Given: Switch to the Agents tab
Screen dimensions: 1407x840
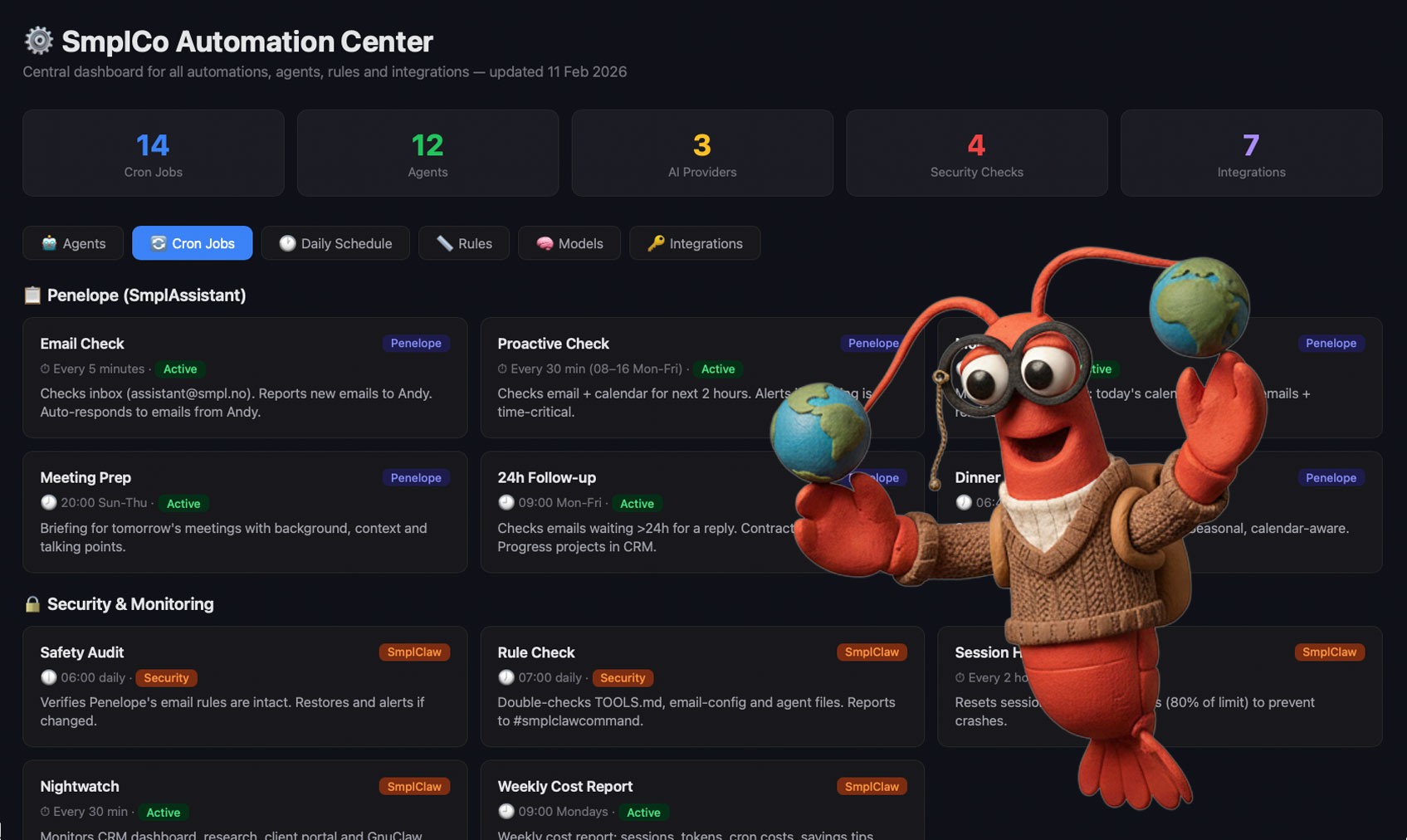Looking at the screenshot, I should pyautogui.click(x=73, y=243).
